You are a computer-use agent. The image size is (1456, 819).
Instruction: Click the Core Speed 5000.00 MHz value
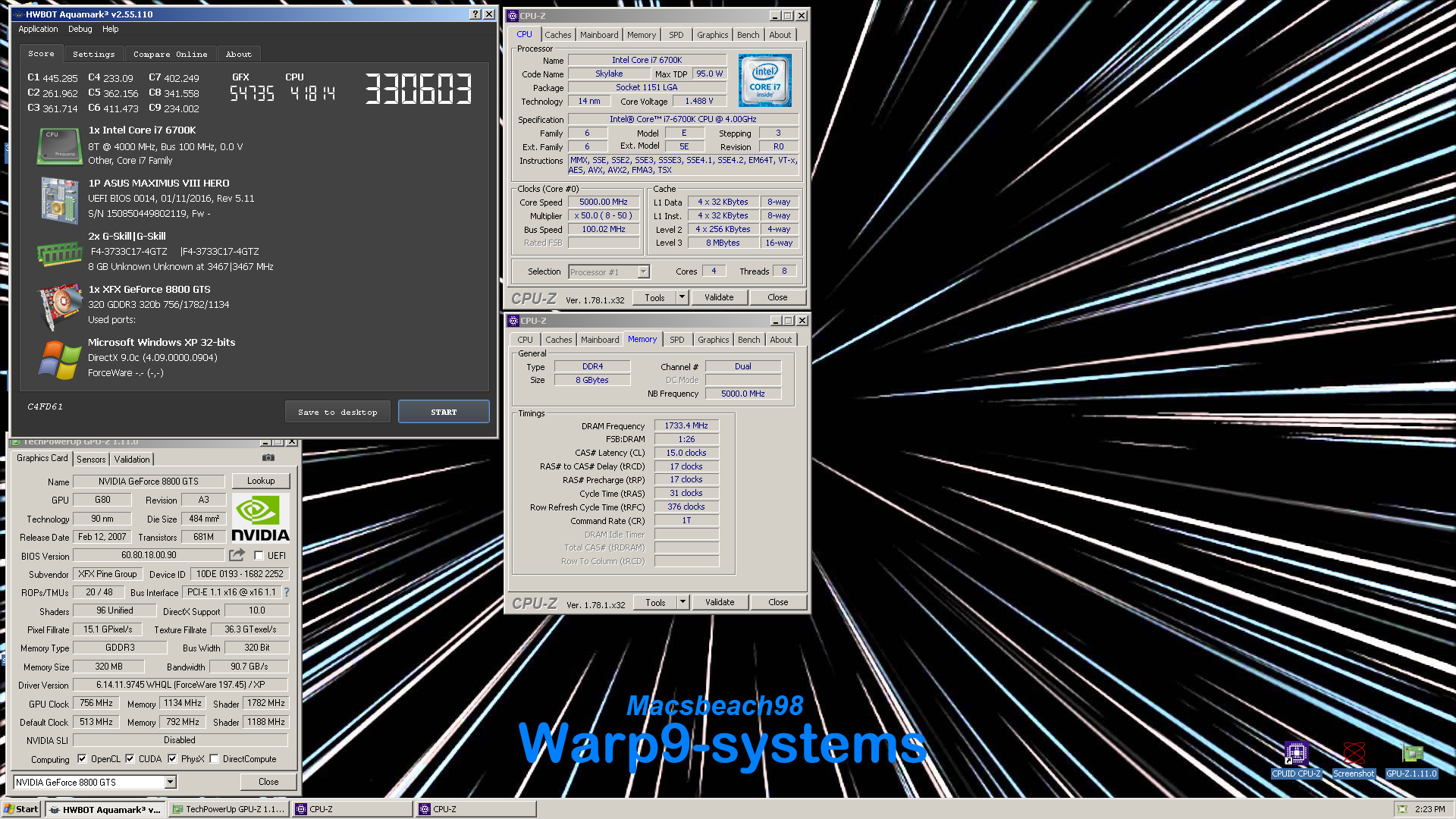(x=604, y=202)
